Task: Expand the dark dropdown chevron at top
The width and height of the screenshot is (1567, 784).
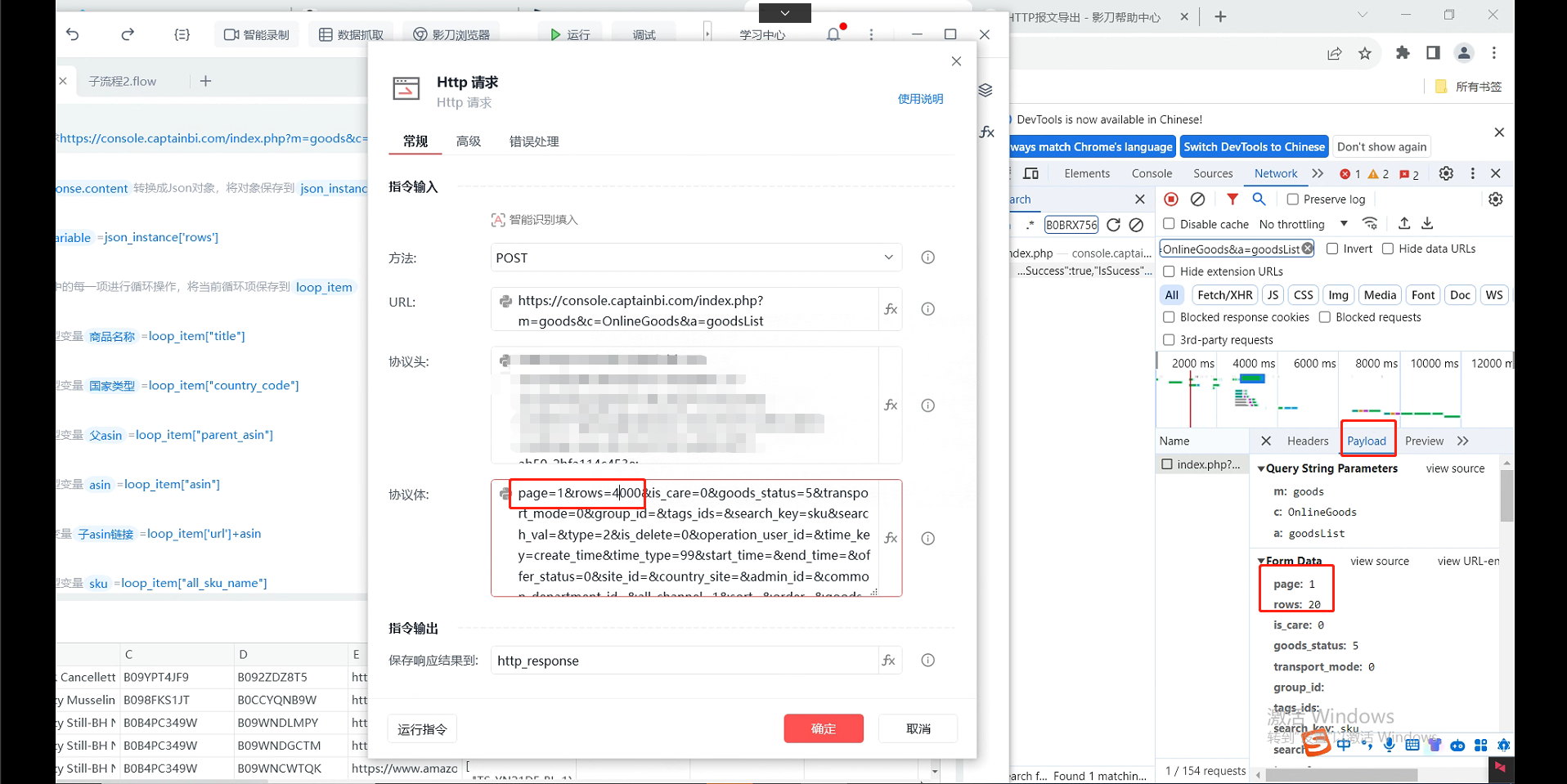Action: [x=785, y=13]
